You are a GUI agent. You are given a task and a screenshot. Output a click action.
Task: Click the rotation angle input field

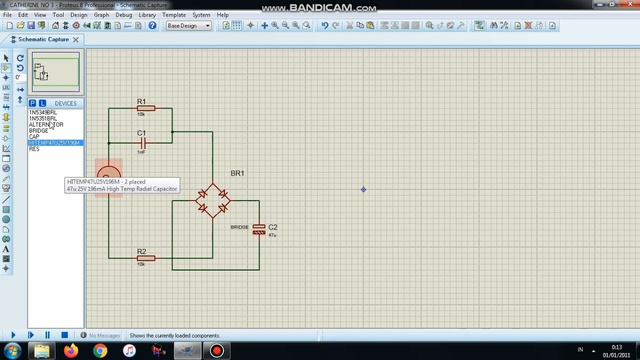[20, 77]
